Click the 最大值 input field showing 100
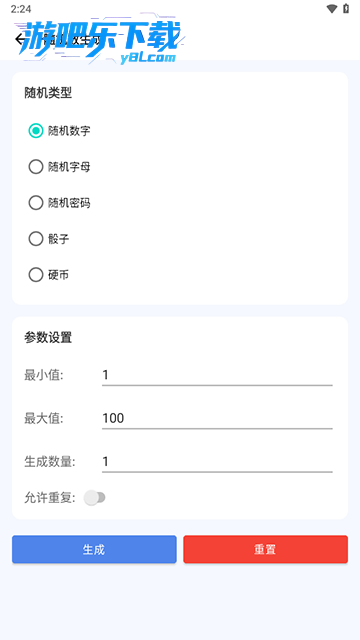 [217, 418]
